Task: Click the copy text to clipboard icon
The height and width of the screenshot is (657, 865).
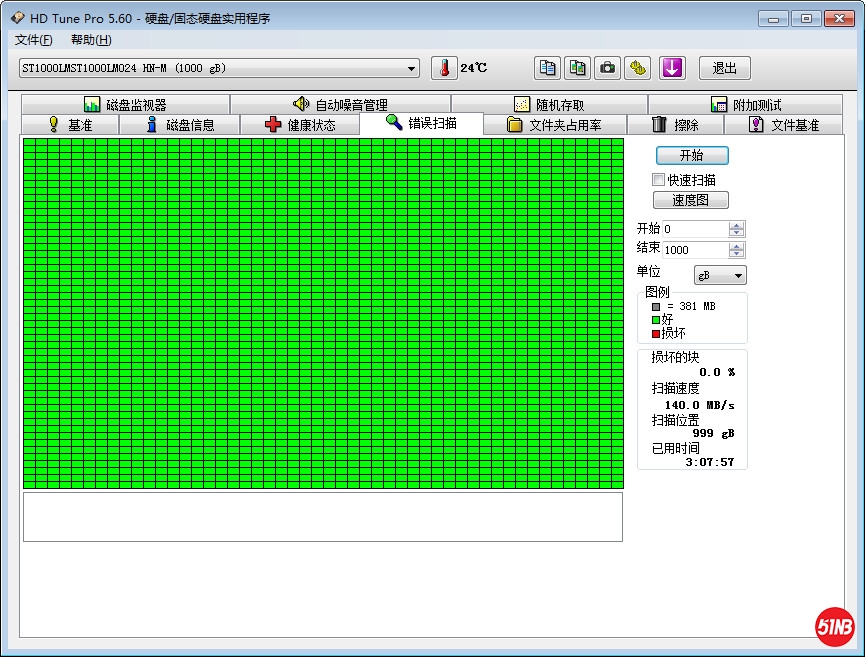Action: (x=547, y=68)
